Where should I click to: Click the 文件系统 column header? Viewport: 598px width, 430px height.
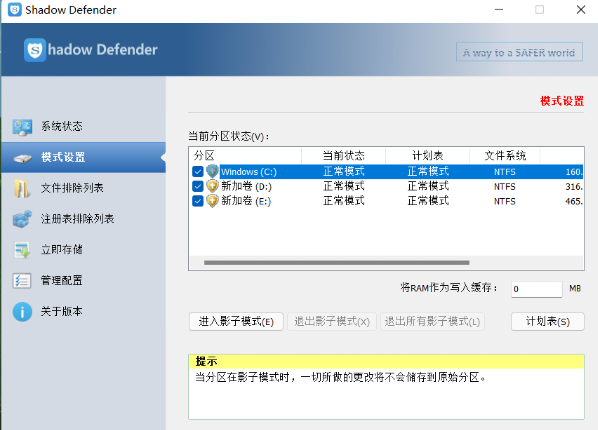505,155
